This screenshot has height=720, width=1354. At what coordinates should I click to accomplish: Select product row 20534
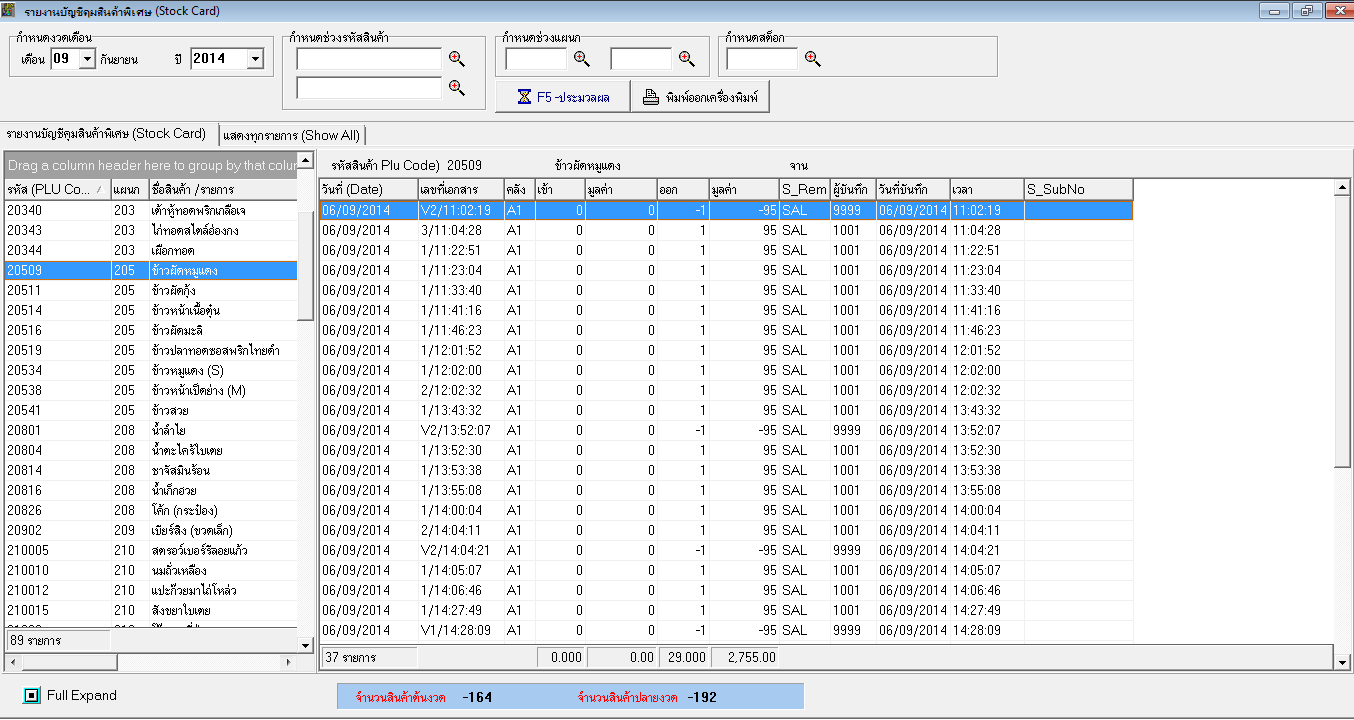click(151, 370)
